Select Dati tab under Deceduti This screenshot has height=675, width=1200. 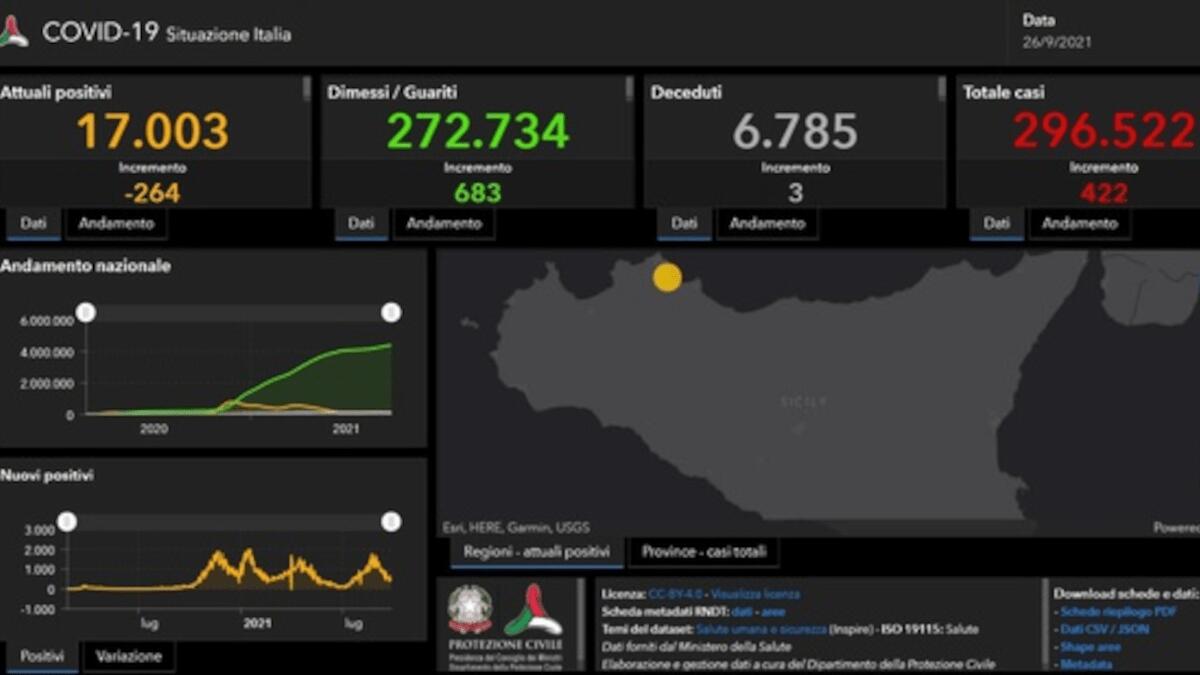pyautogui.click(x=684, y=224)
